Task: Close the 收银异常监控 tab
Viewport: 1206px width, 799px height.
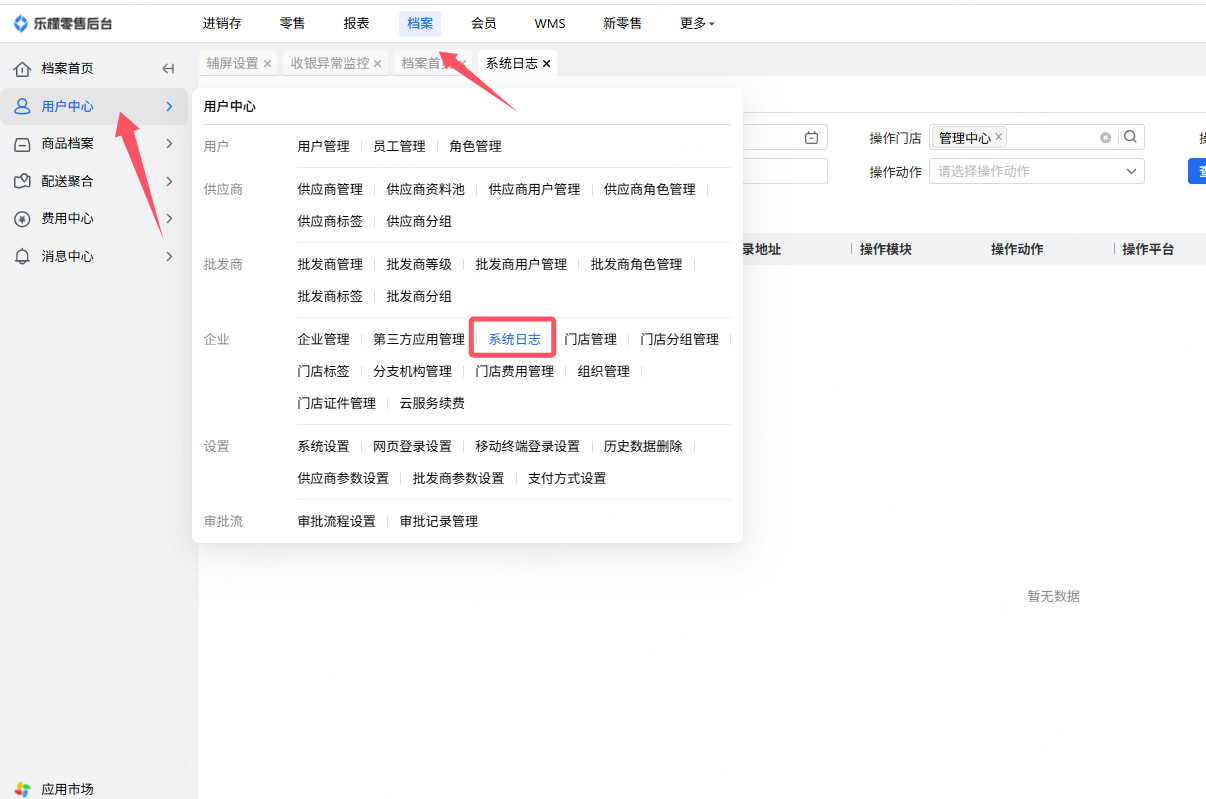Action: (377, 64)
